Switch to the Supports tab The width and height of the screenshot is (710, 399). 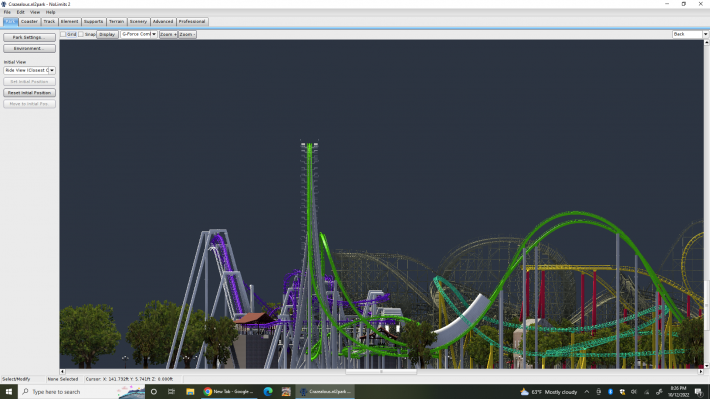point(93,22)
